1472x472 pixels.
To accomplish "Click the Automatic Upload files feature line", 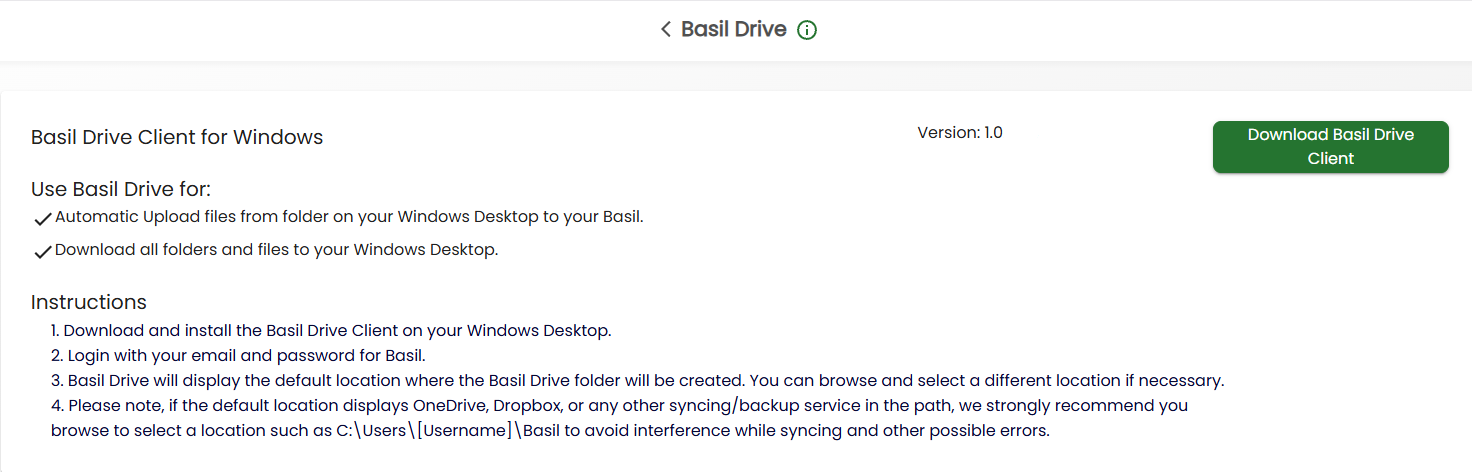I will click(x=349, y=217).
